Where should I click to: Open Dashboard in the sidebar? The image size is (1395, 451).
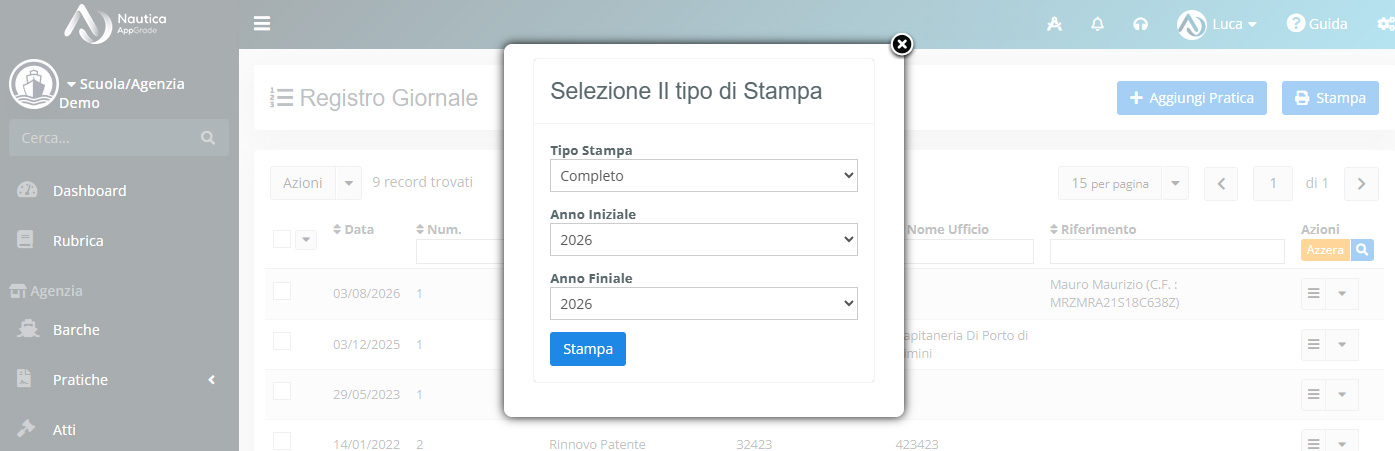point(89,190)
